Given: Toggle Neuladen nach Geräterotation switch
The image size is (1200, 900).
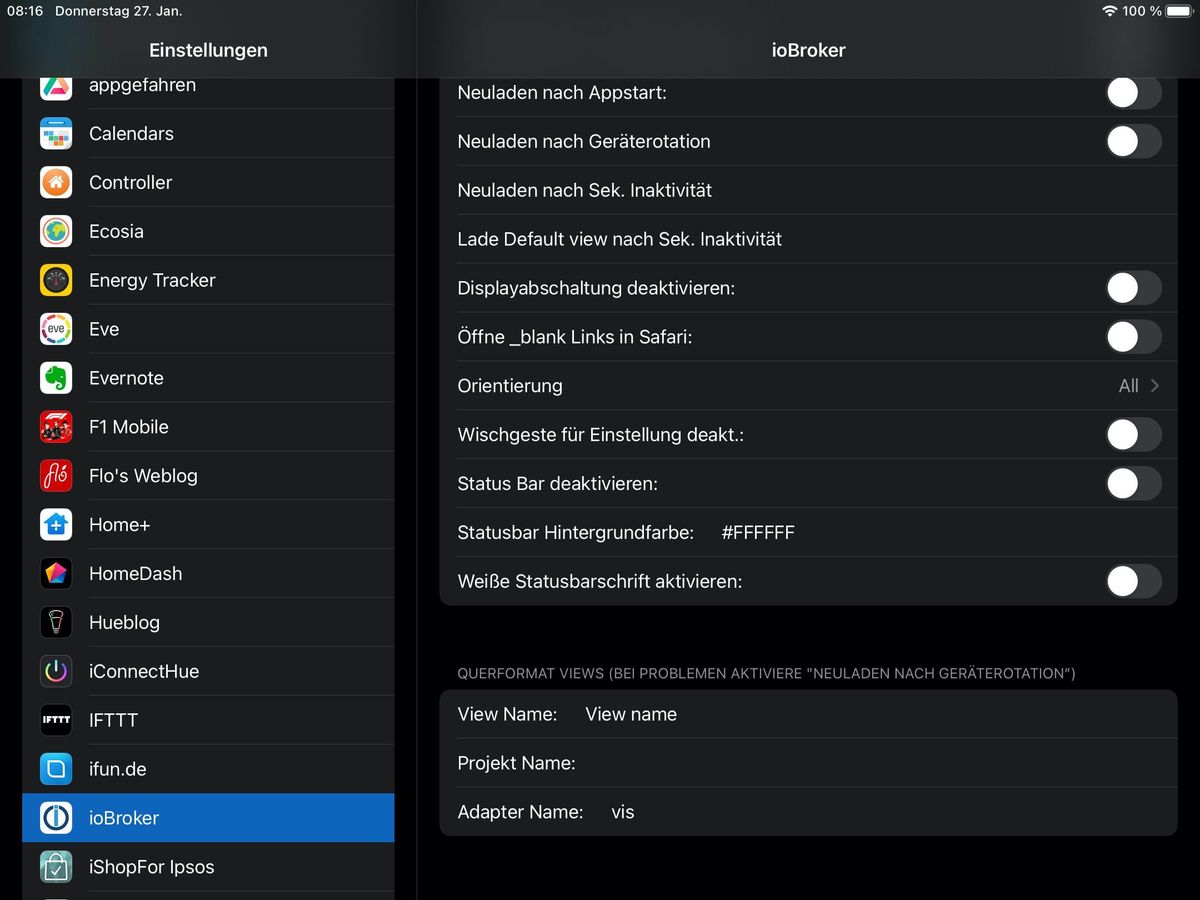Looking at the screenshot, I should click(x=1133, y=141).
